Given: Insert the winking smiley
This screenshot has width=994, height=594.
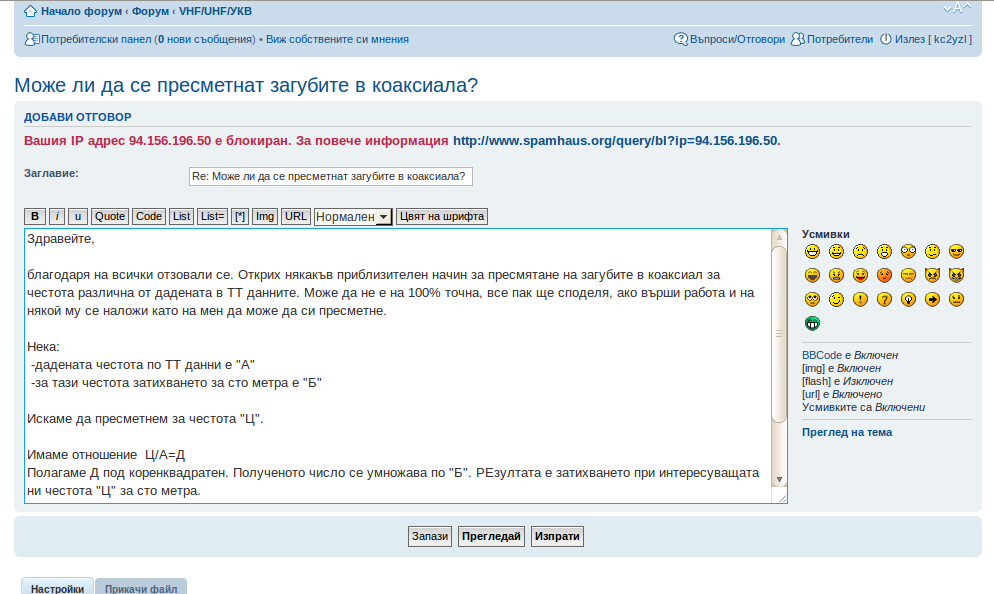Looking at the screenshot, I should [836, 299].
